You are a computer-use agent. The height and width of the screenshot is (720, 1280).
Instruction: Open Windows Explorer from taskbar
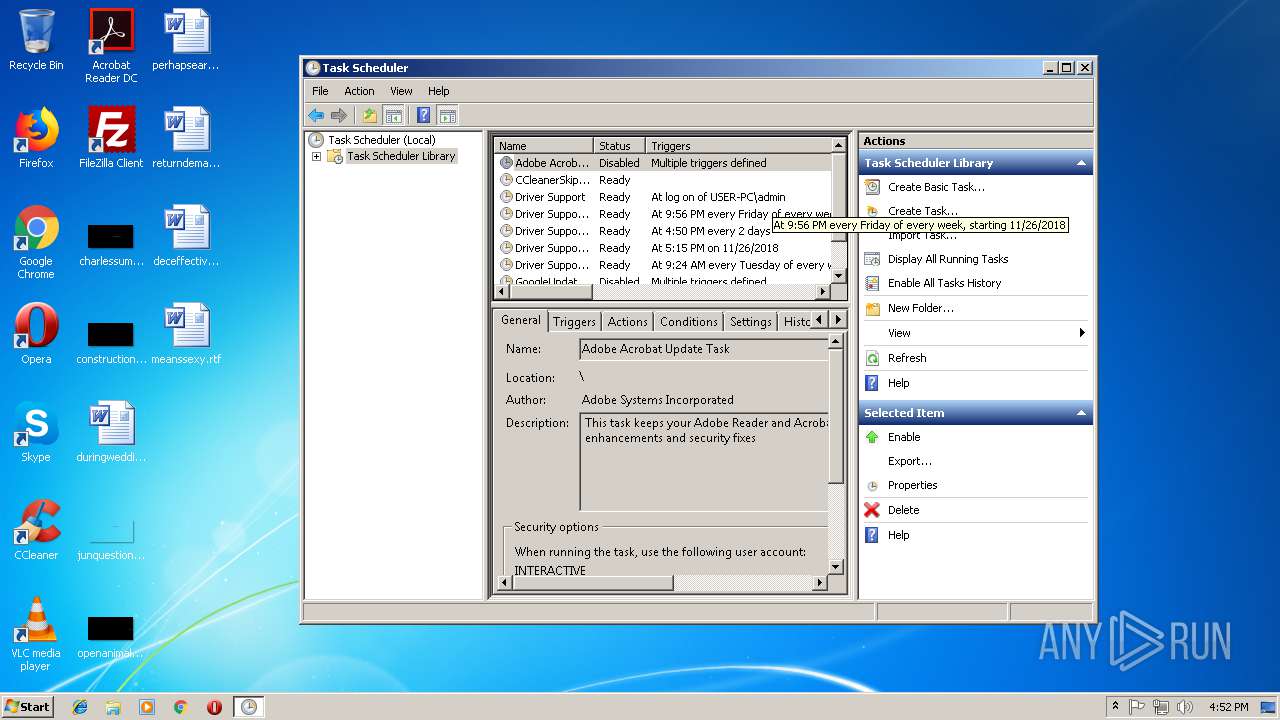click(113, 707)
